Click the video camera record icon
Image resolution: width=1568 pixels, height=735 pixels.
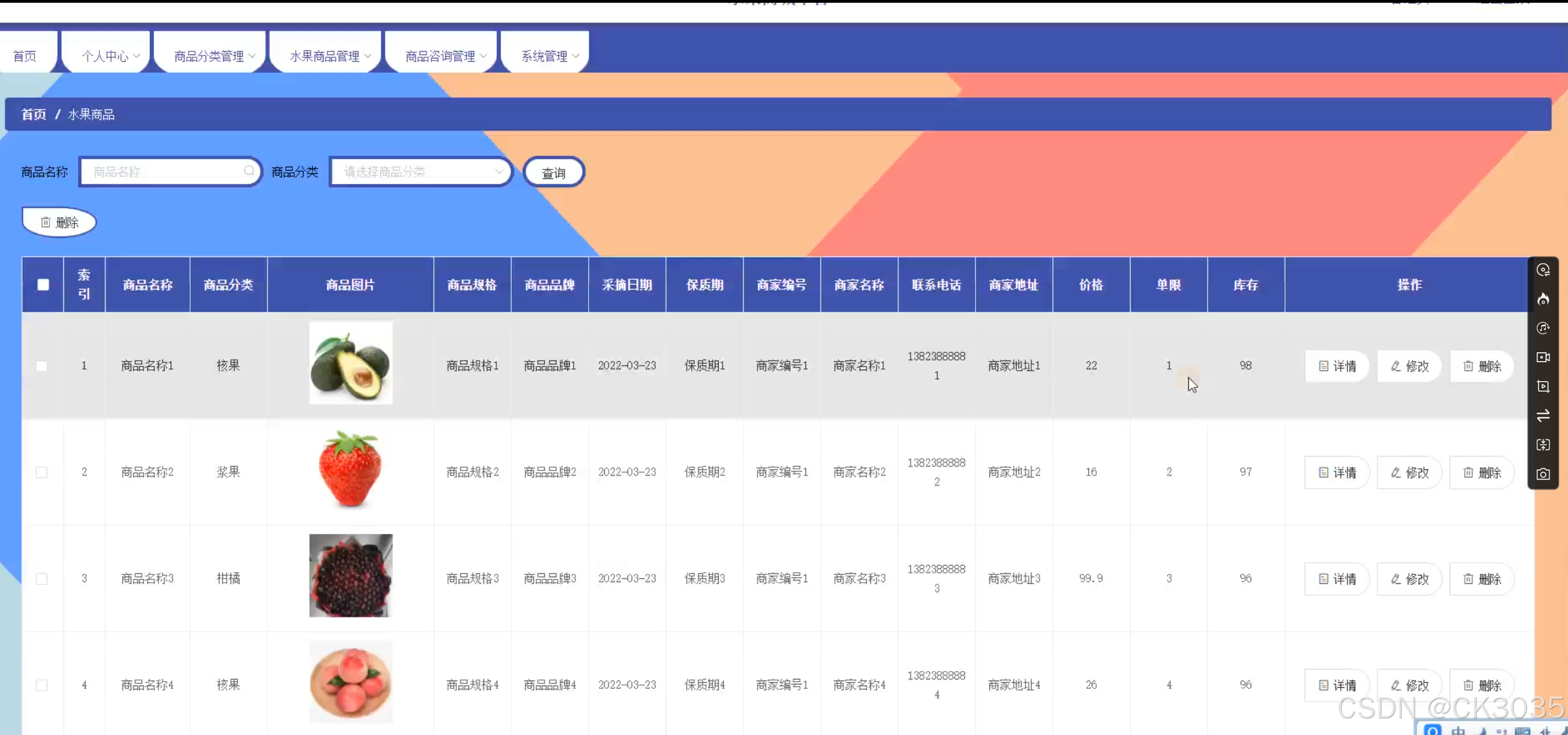pos(1542,358)
